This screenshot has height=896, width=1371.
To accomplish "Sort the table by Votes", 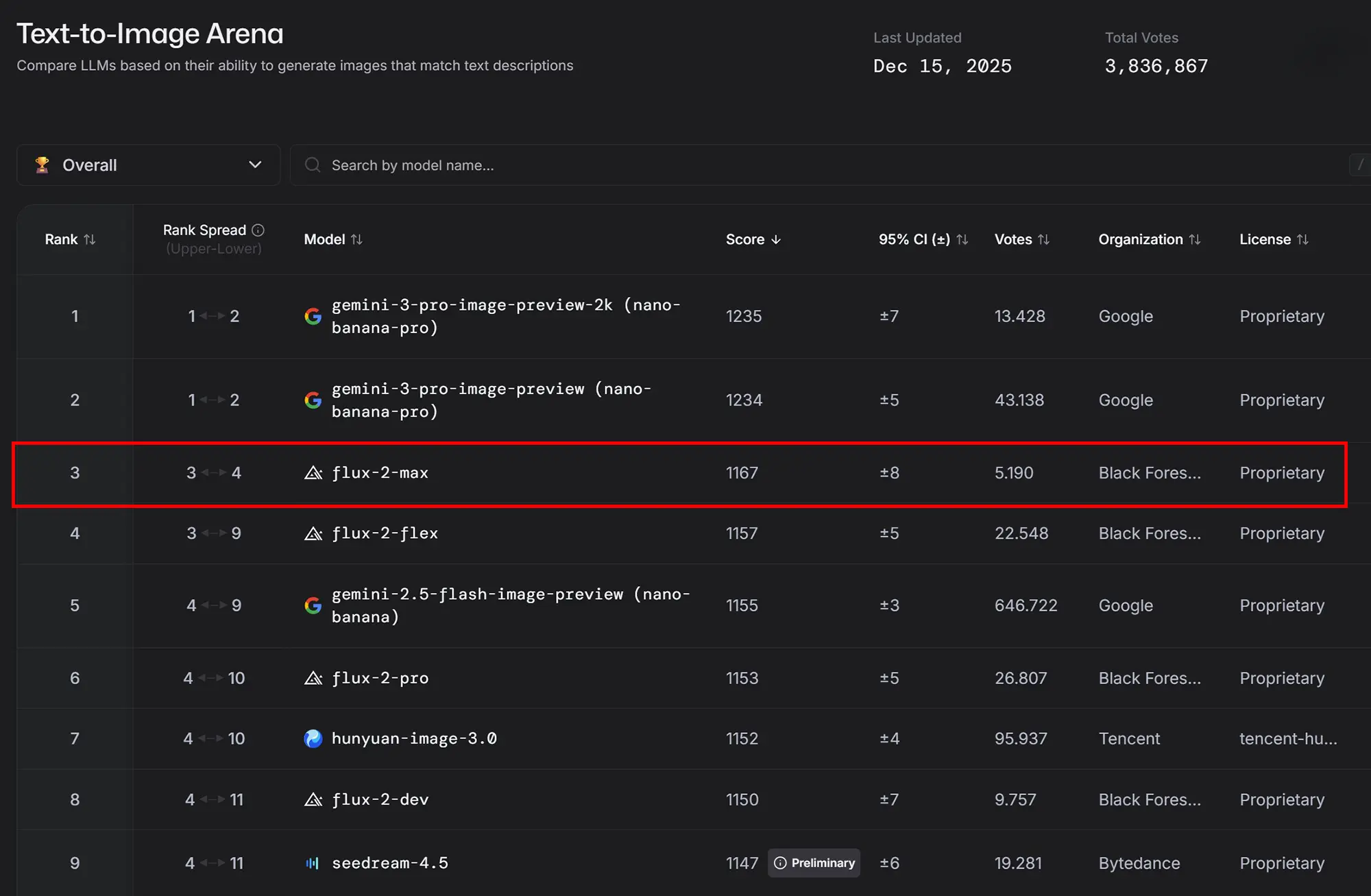I will point(1043,239).
